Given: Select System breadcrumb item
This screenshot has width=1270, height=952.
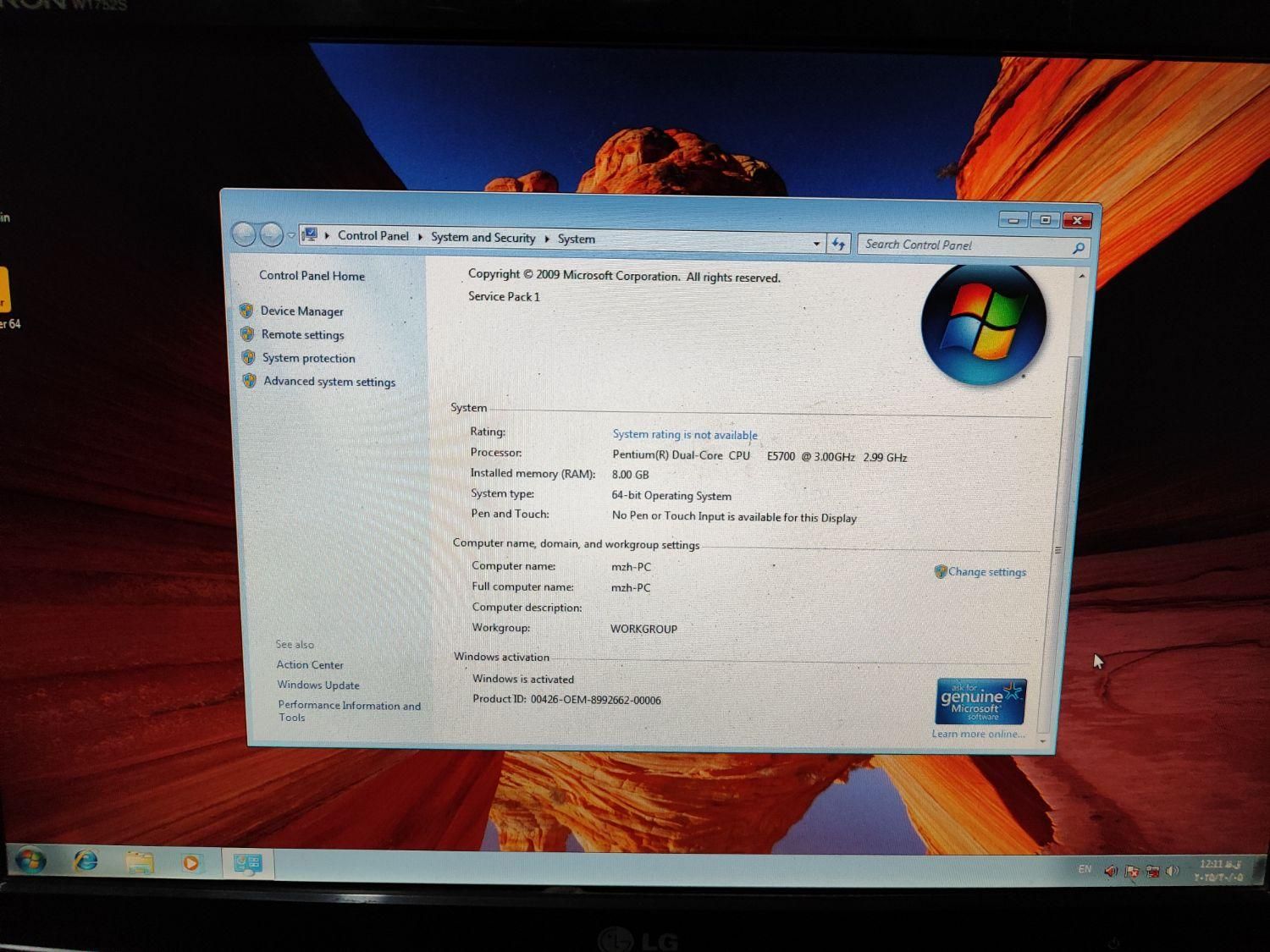Looking at the screenshot, I should [577, 239].
